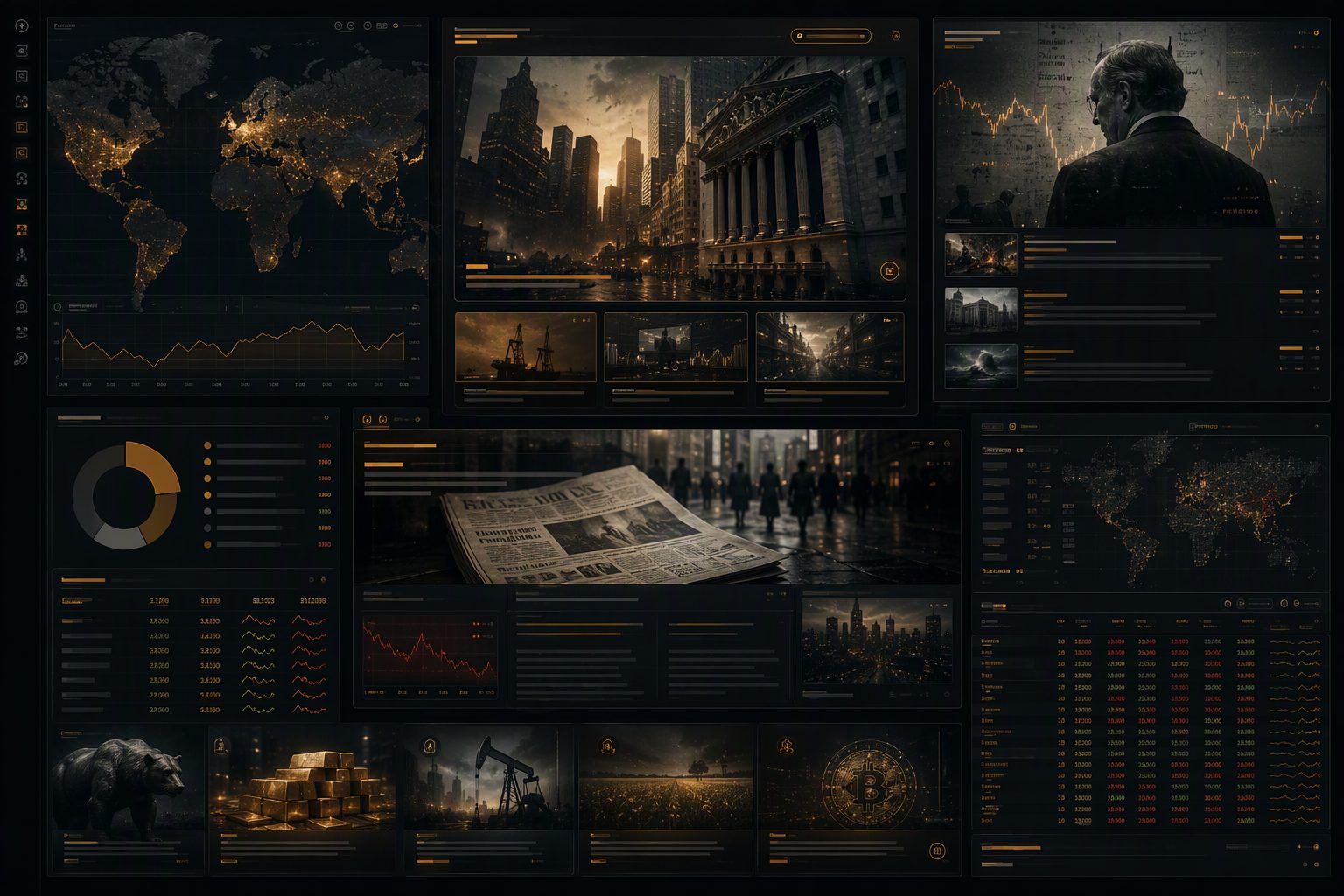Click the orange line chart beneath the large world map
Image resolution: width=1344 pixels, height=896 pixels.
233,346
